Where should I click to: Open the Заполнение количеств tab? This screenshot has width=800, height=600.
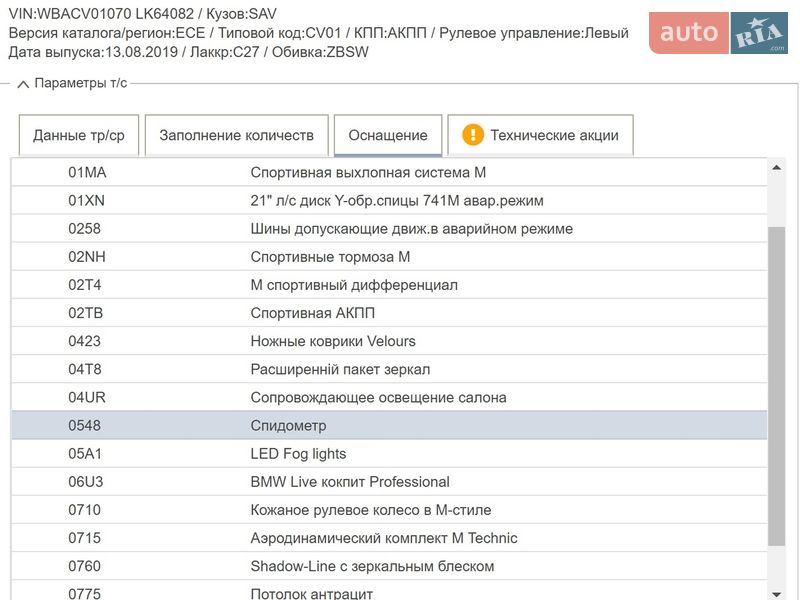(236, 132)
